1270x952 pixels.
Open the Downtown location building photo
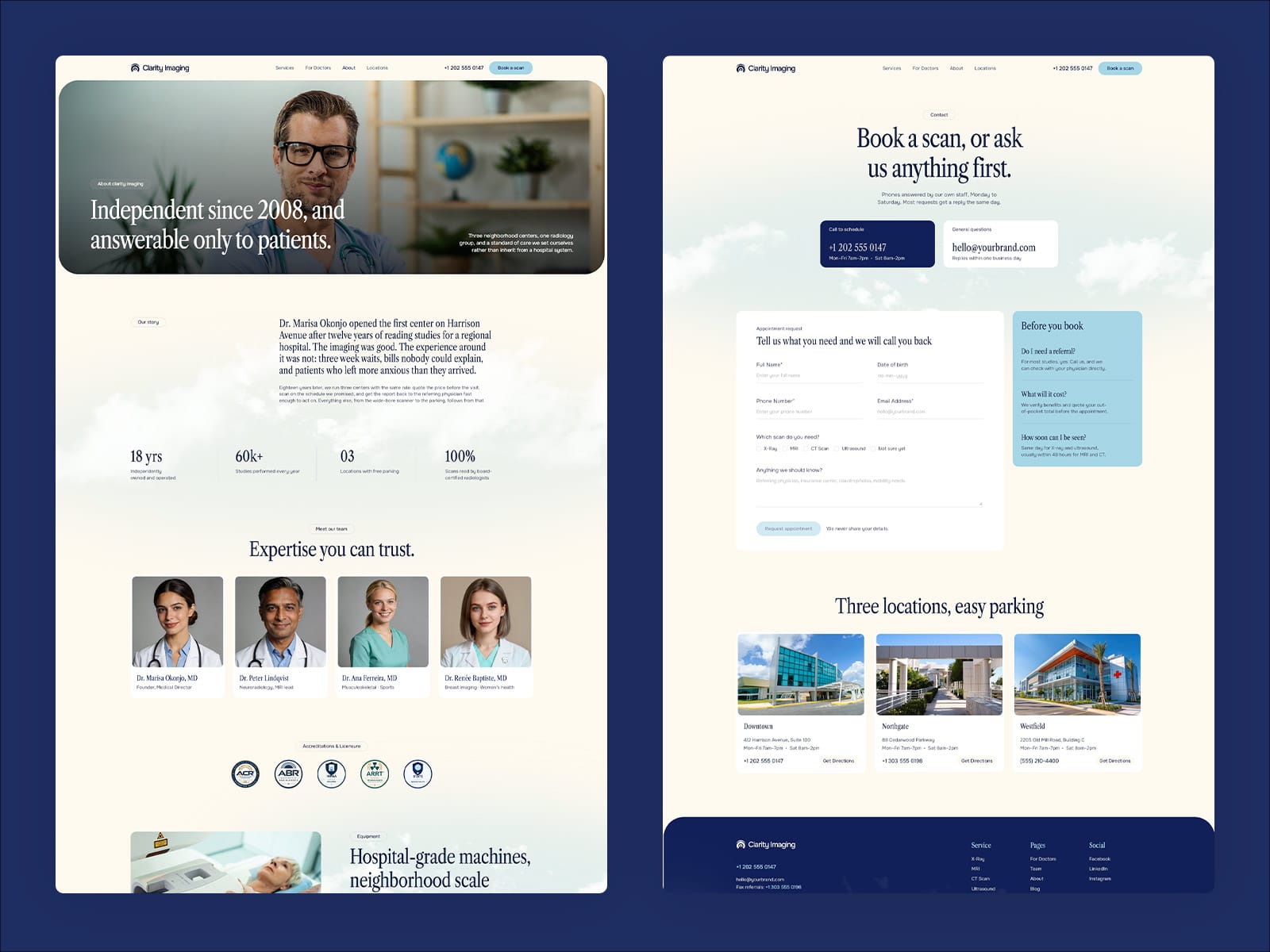[x=801, y=674]
